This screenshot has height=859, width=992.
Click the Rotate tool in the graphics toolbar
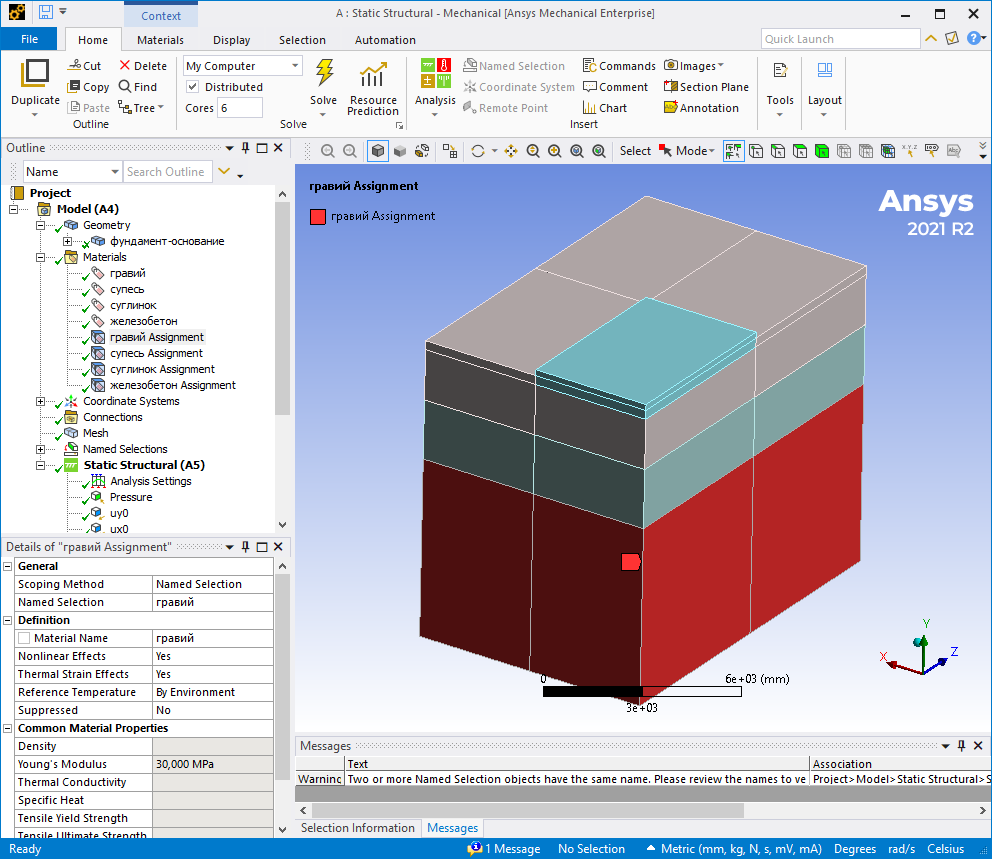tap(478, 151)
